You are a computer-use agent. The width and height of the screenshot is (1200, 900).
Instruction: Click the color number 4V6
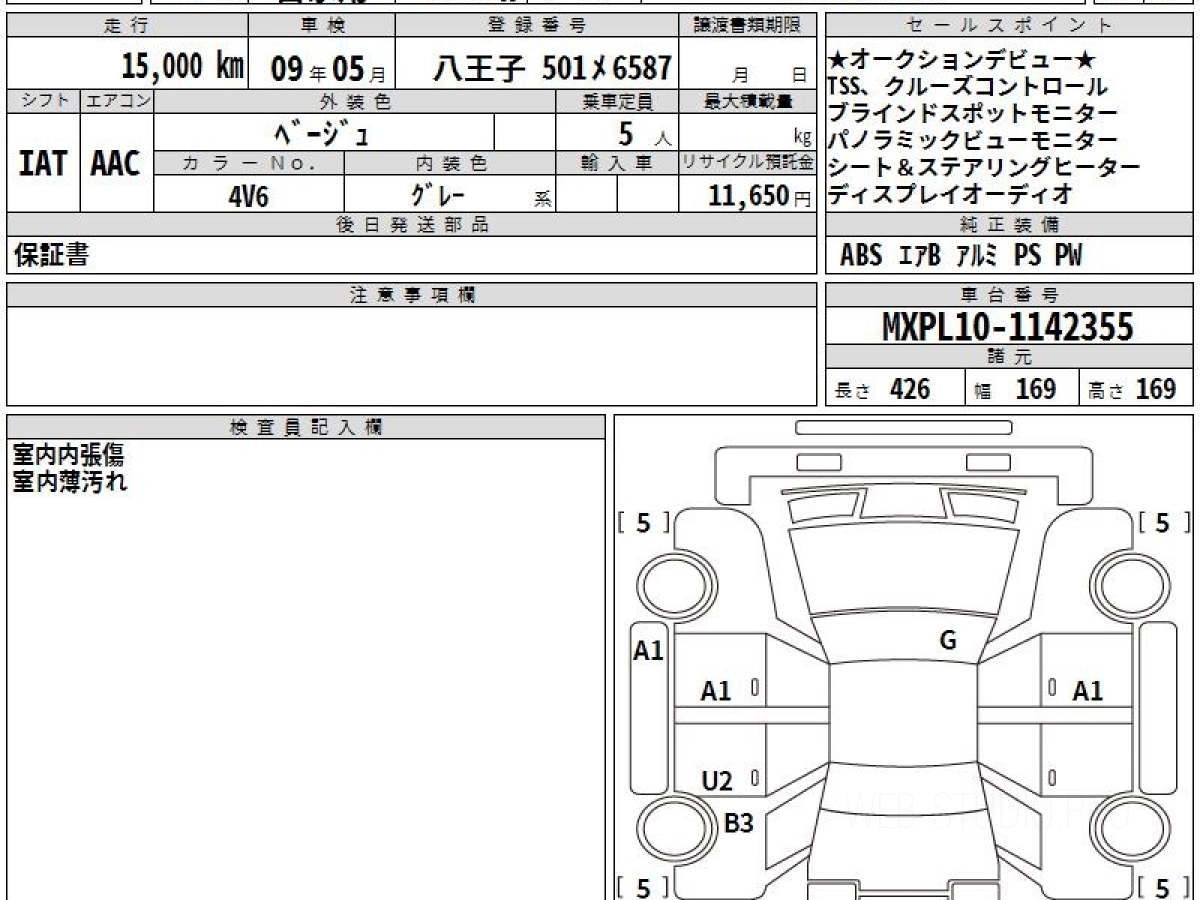tap(249, 195)
